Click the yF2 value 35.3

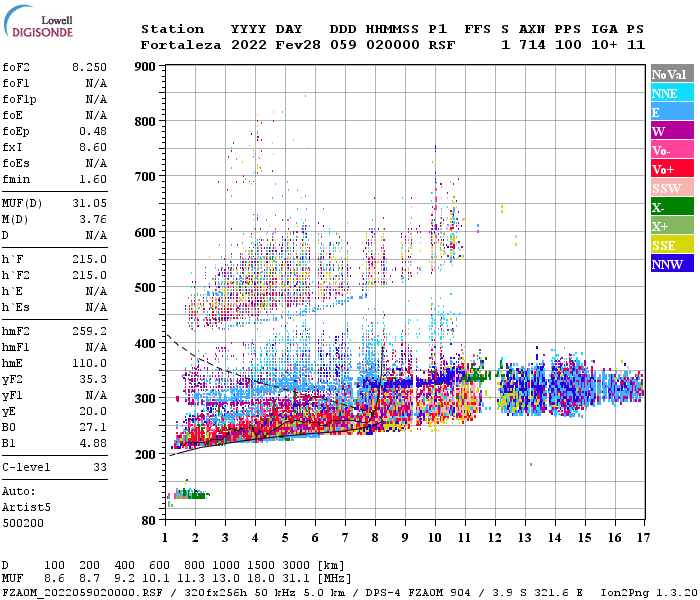[x=93, y=379]
